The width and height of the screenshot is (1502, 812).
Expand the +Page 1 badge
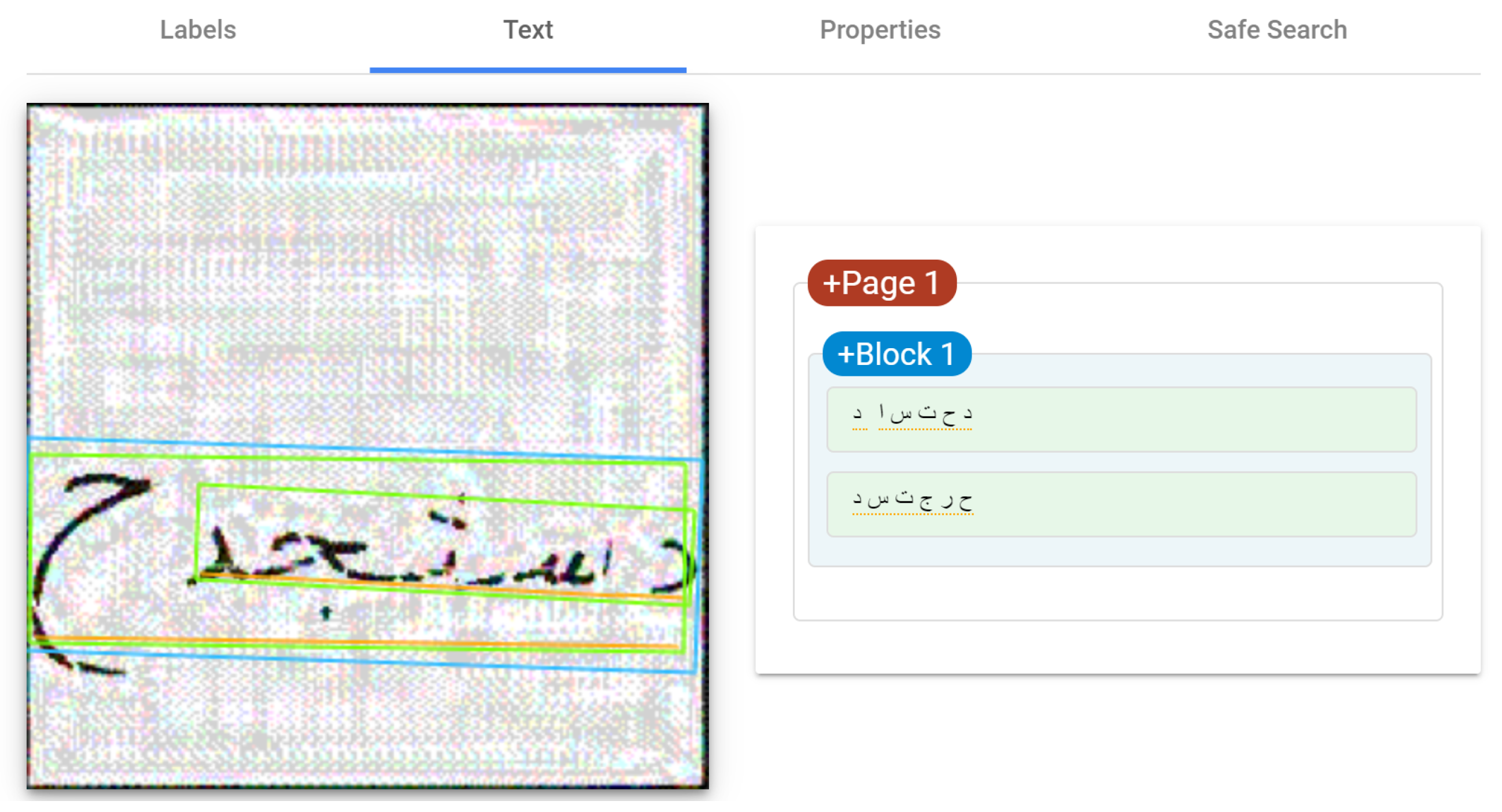pos(881,283)
